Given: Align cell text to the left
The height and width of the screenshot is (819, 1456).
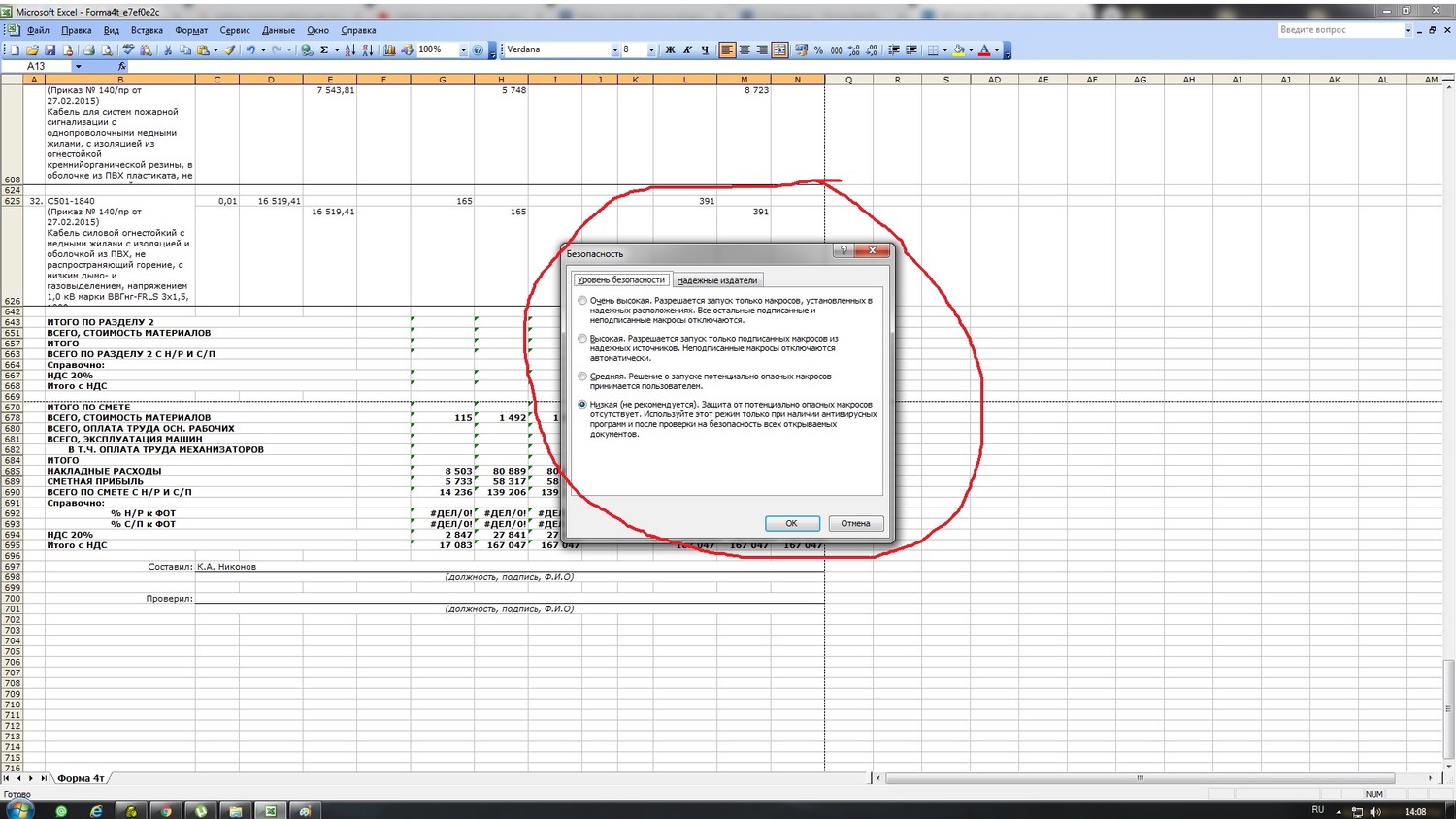Looking at the screenshot, I should click(727, 49).
